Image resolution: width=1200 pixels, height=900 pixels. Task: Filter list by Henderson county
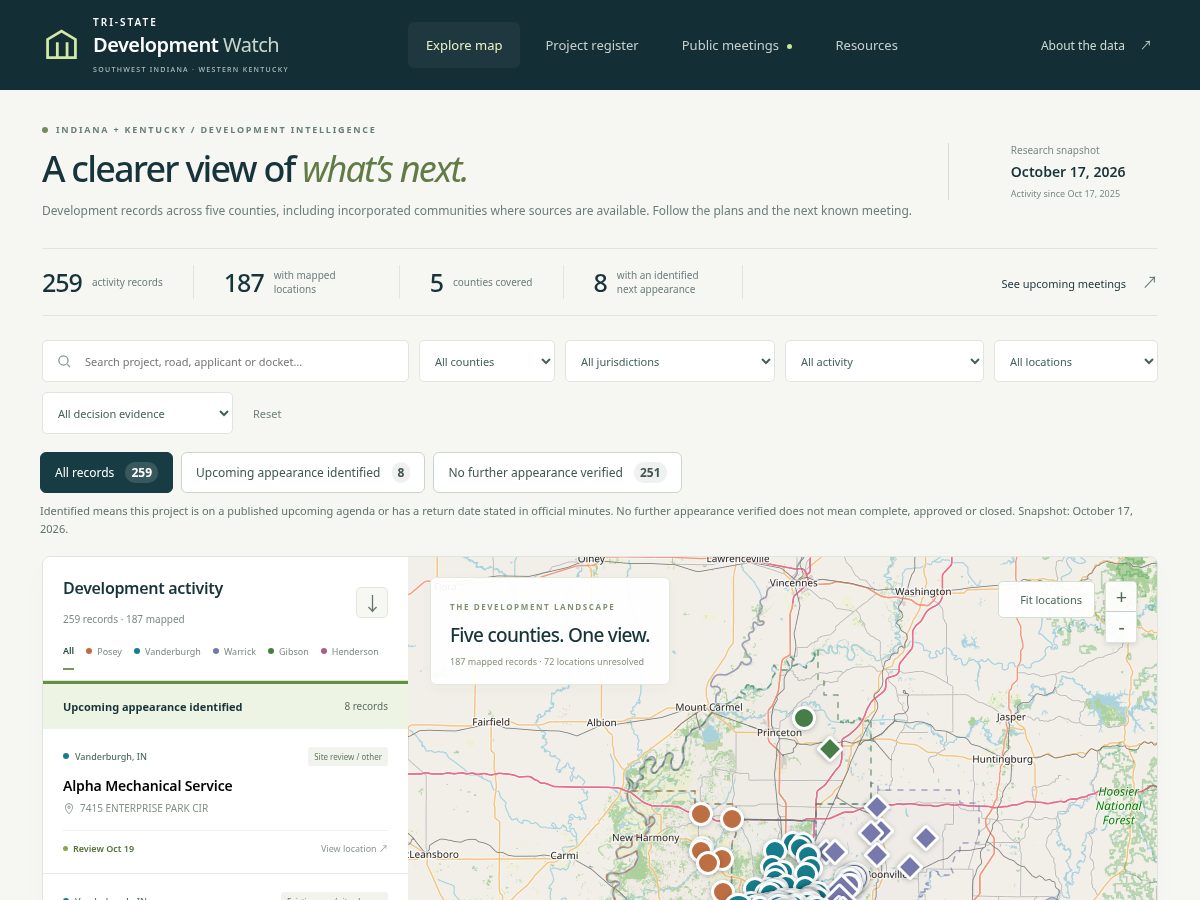[x=350, y=651]
